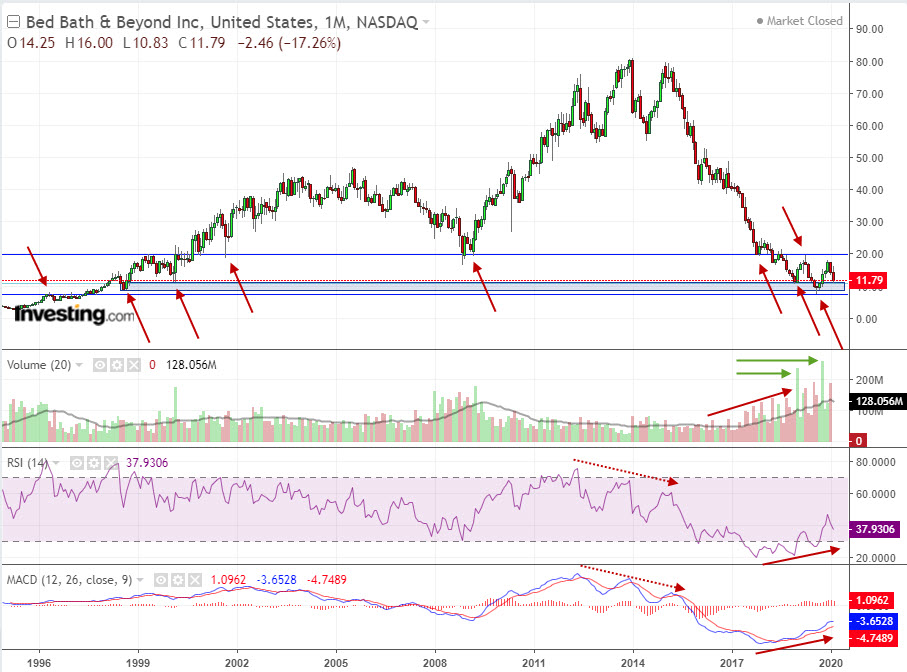Click the low value L10.83
This screenshot has width=907, height=672.
click(x=145, y=43)
